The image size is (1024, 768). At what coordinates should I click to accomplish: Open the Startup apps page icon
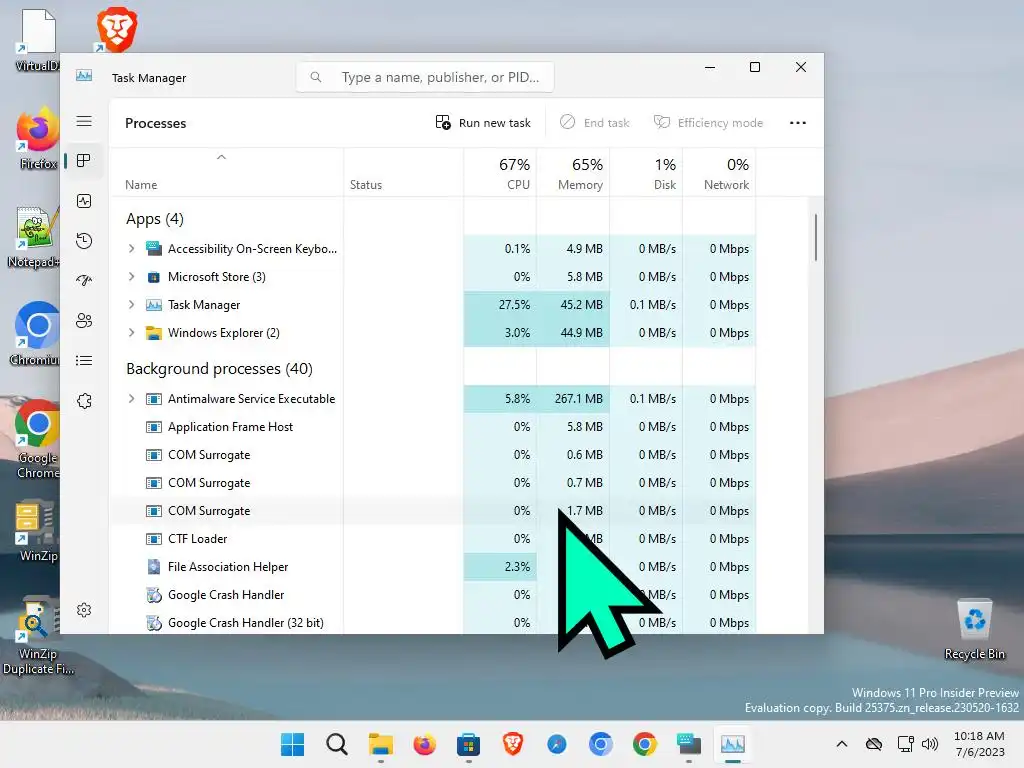tap(84, 281)
